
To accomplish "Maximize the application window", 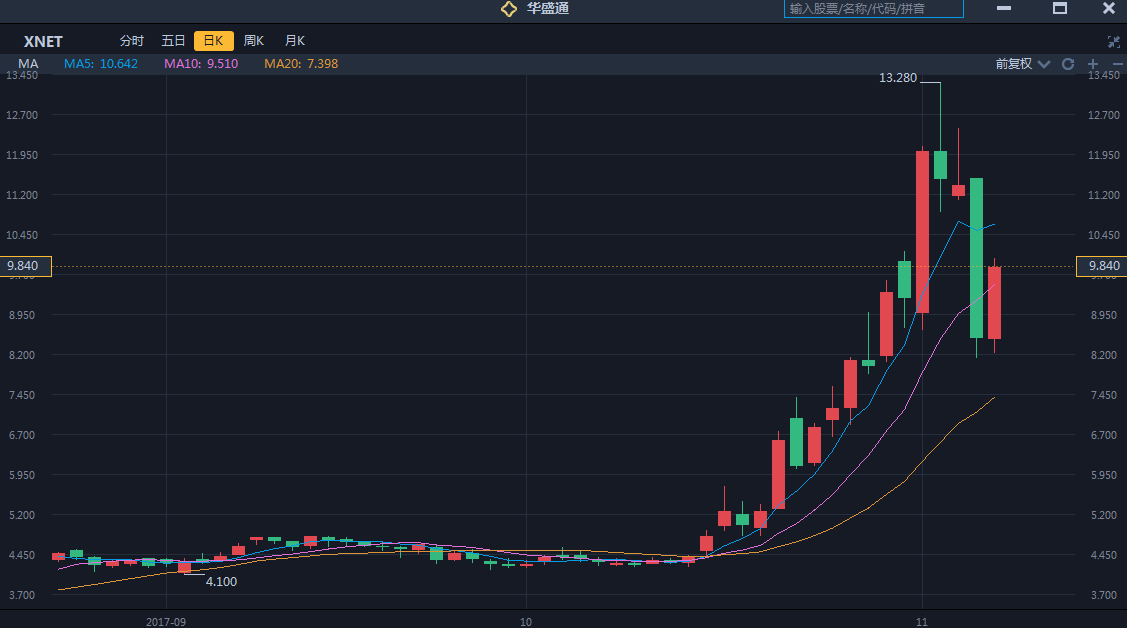I will pos(1060,9).
